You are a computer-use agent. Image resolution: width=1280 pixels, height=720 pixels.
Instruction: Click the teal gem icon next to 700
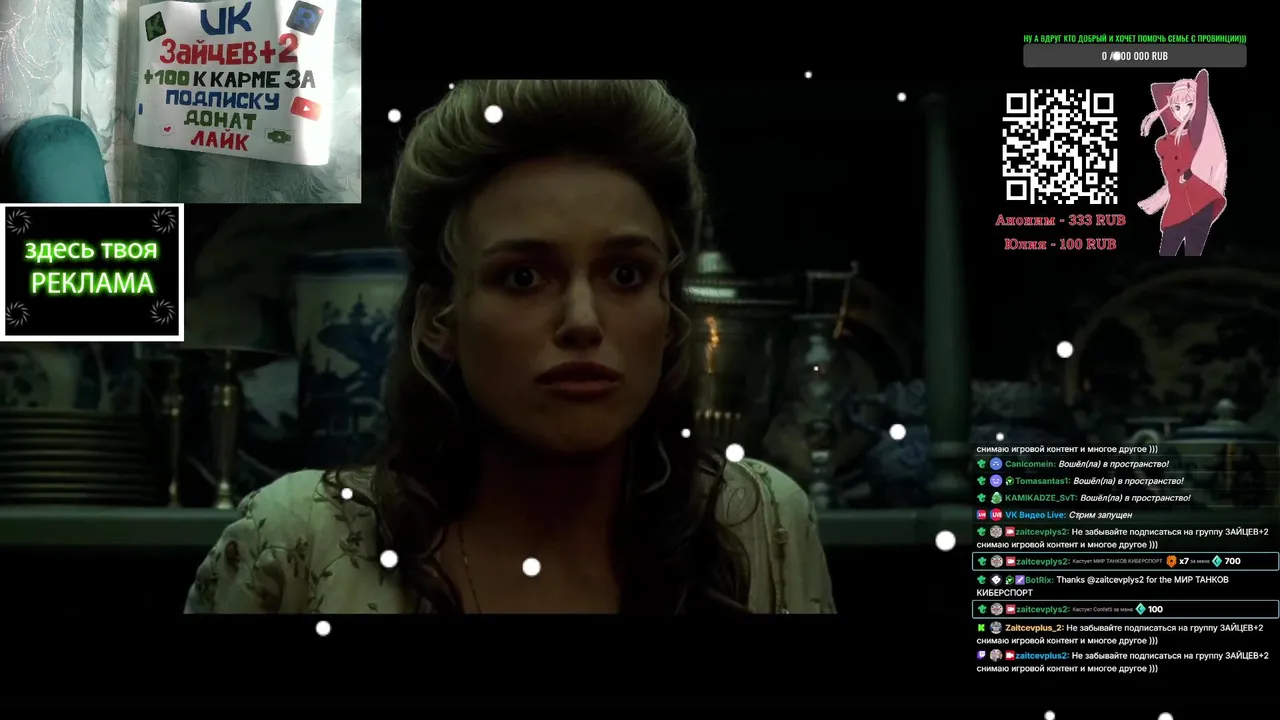pos(1217,561)
